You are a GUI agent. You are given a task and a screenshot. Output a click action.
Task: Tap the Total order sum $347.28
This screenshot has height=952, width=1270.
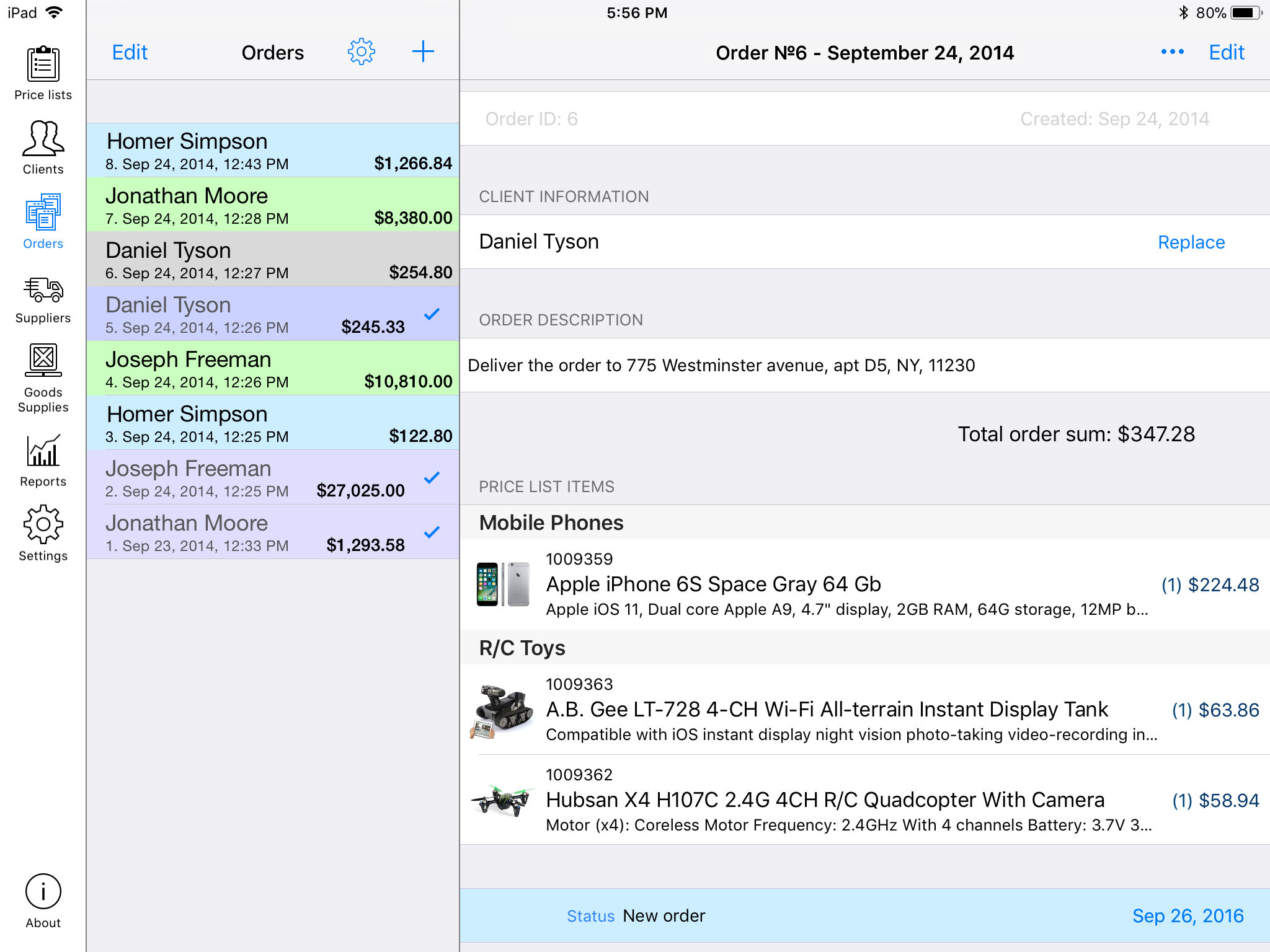[x=1076, y=434]
